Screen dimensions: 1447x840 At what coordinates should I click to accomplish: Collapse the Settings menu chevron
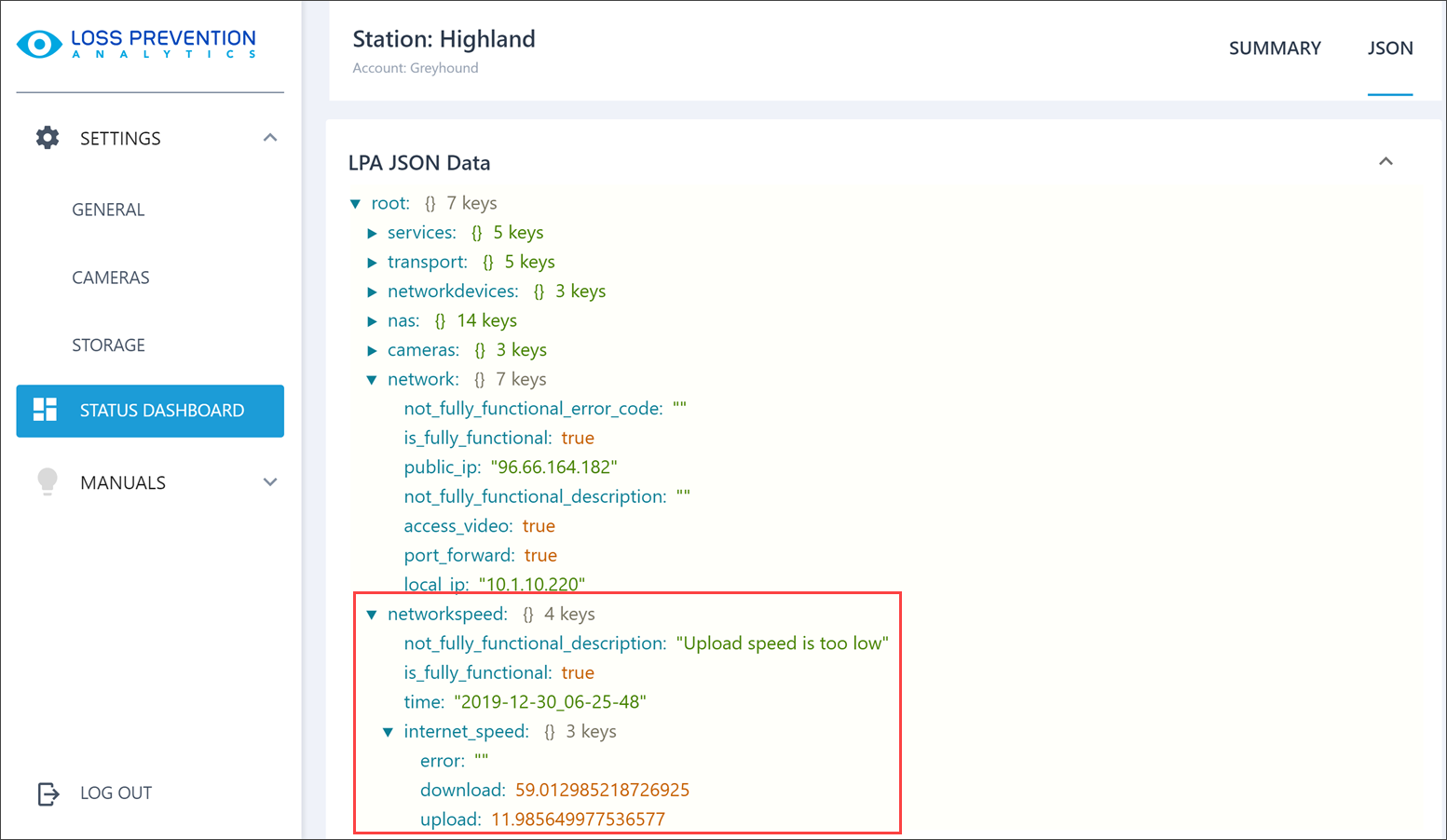(270, 138)
